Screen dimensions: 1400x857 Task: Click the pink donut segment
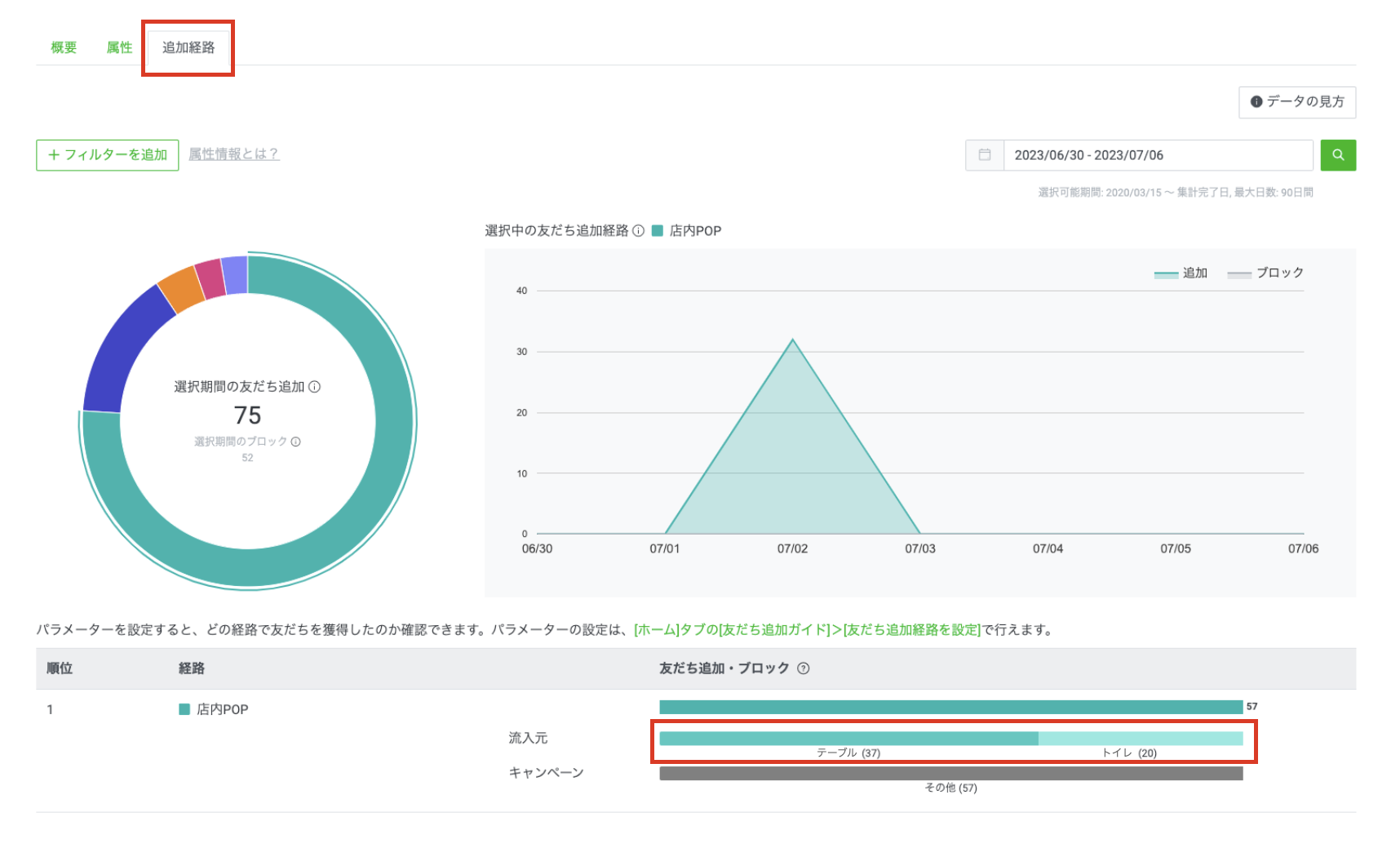[210, 278]
